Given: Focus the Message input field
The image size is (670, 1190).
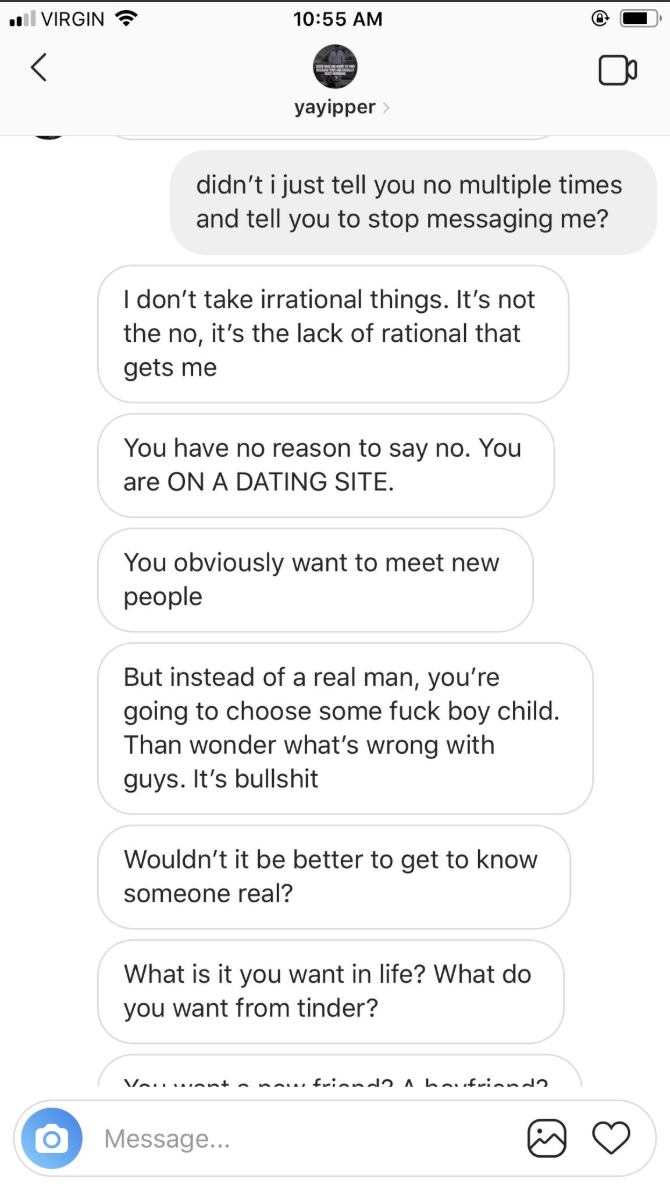Looking at the screenshot, I should tap(300, 1138).
